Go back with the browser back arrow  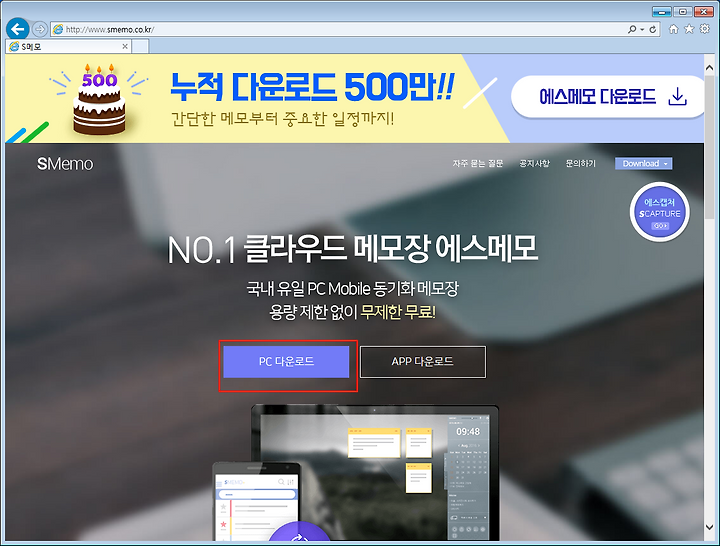click(17, 29)
